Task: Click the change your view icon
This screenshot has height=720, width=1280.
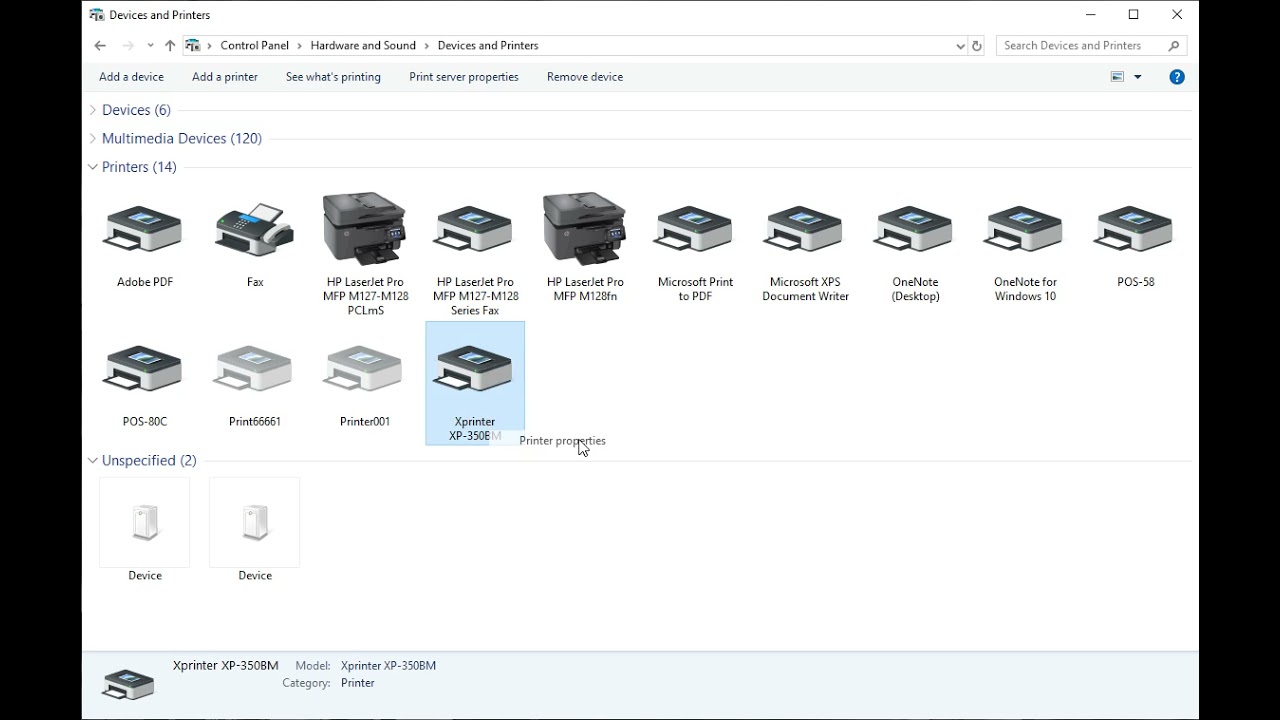Action: pyautogui.click(x=1118, y=77)
